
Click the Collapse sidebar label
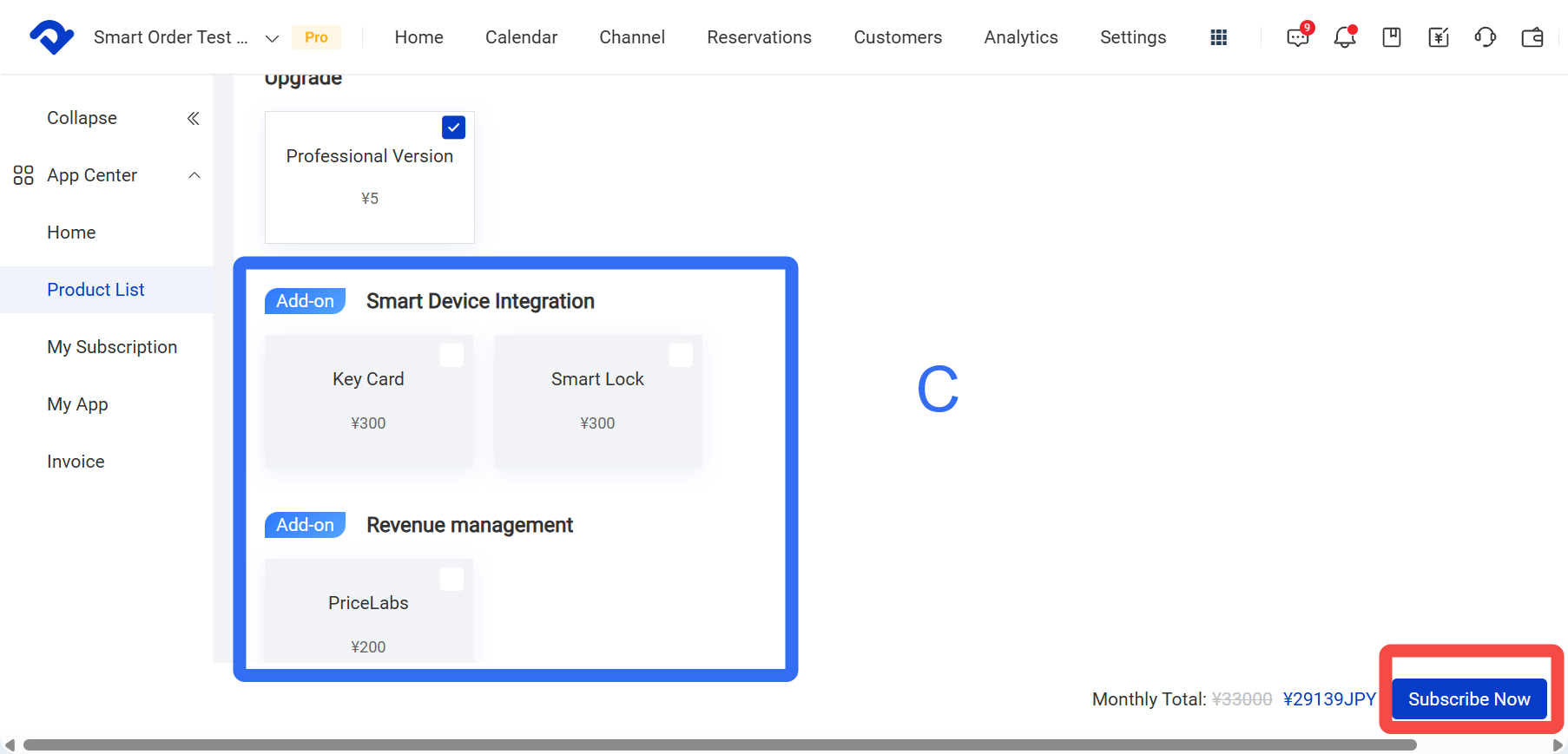82,118
